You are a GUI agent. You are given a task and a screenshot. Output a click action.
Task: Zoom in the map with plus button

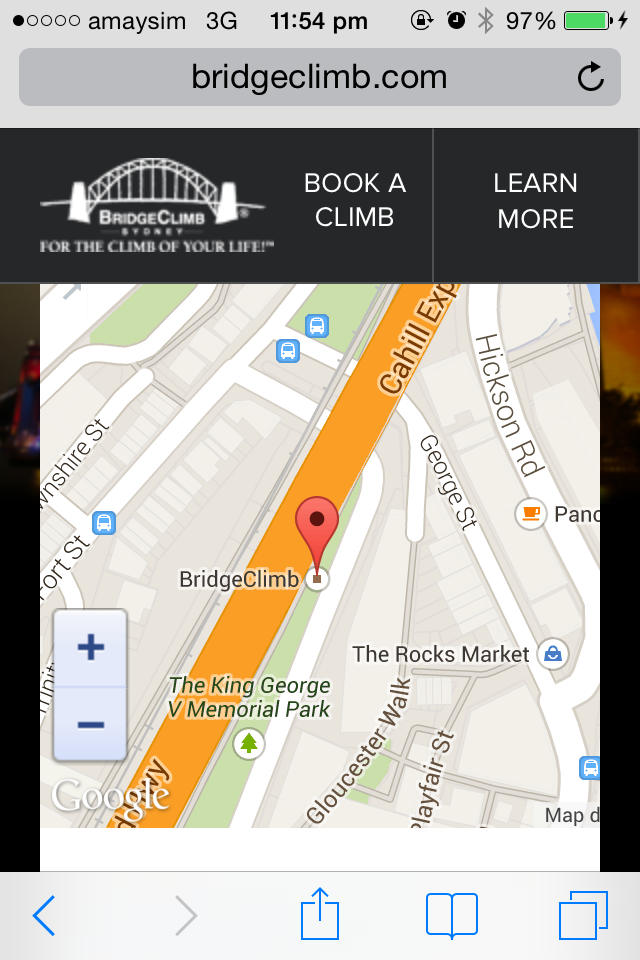click(x=91, y=648)
